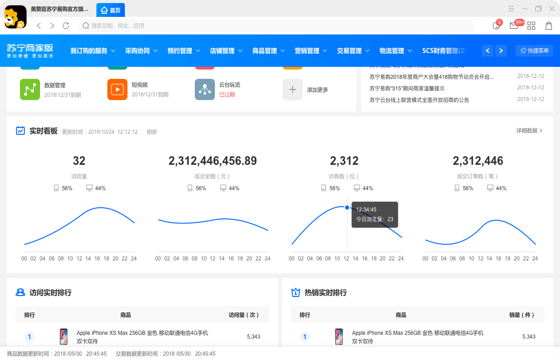Open the iPhone XS Max product in 访问实时排行

coord(142,337)
